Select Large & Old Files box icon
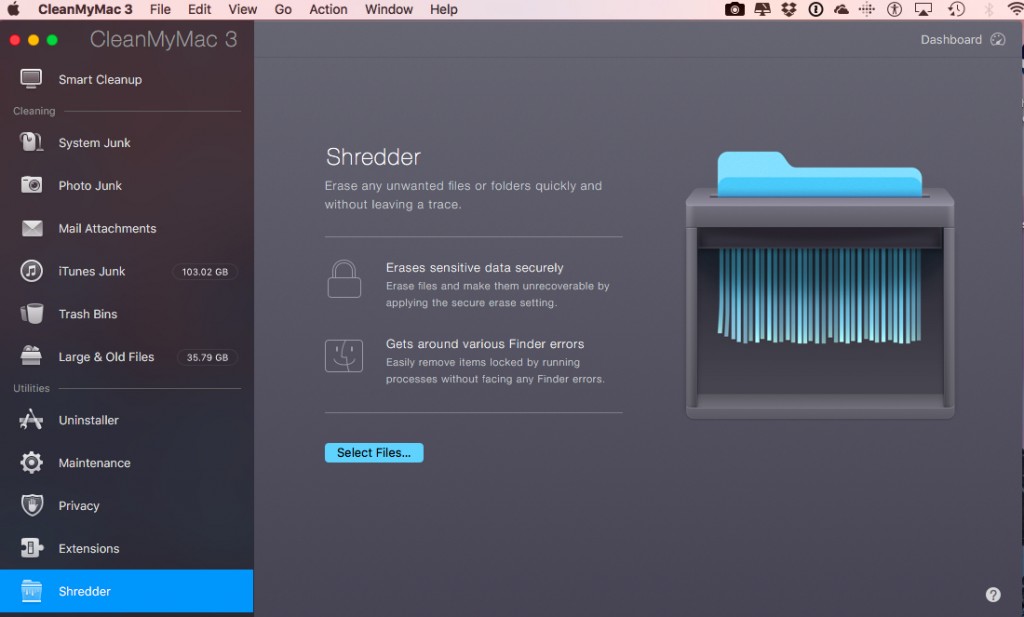Image resolution: width=1024 pixels, height=617 pixels. (x=31, y=355)
